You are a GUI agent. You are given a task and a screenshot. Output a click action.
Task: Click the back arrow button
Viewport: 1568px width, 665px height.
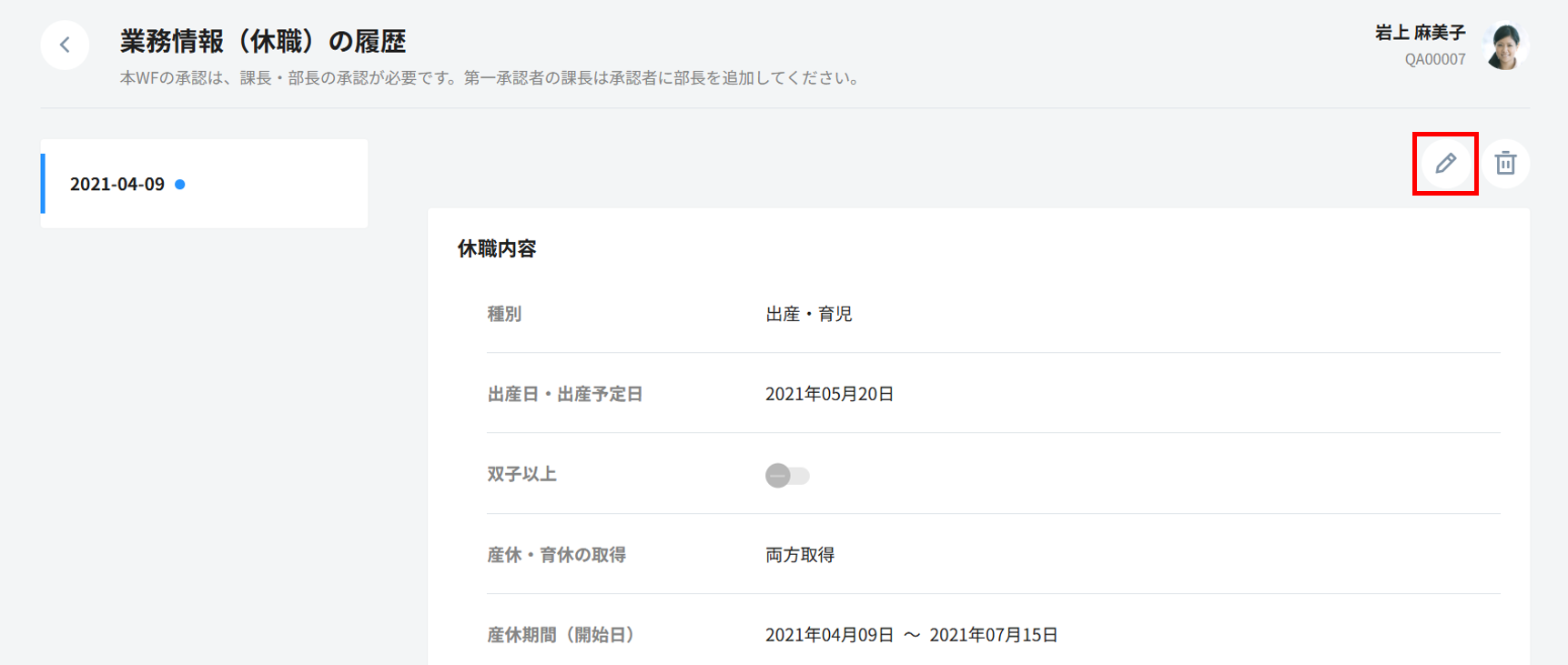(x=65, y=45)
